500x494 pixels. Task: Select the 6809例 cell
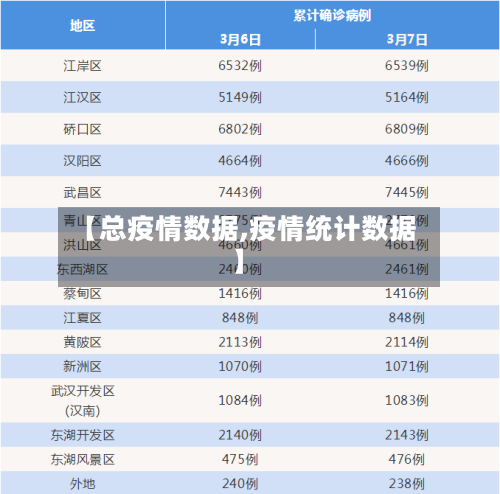click(x=407, y=129)
